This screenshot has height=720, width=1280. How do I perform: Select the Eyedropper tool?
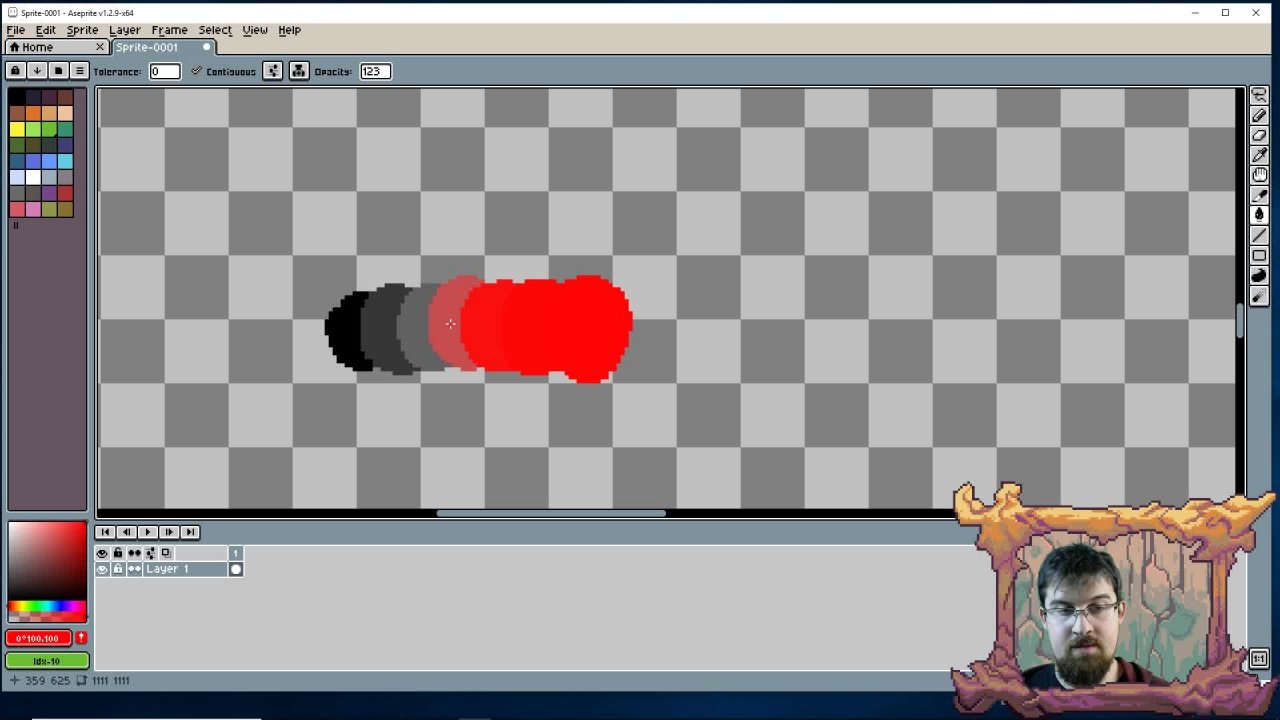(1259, 155)
